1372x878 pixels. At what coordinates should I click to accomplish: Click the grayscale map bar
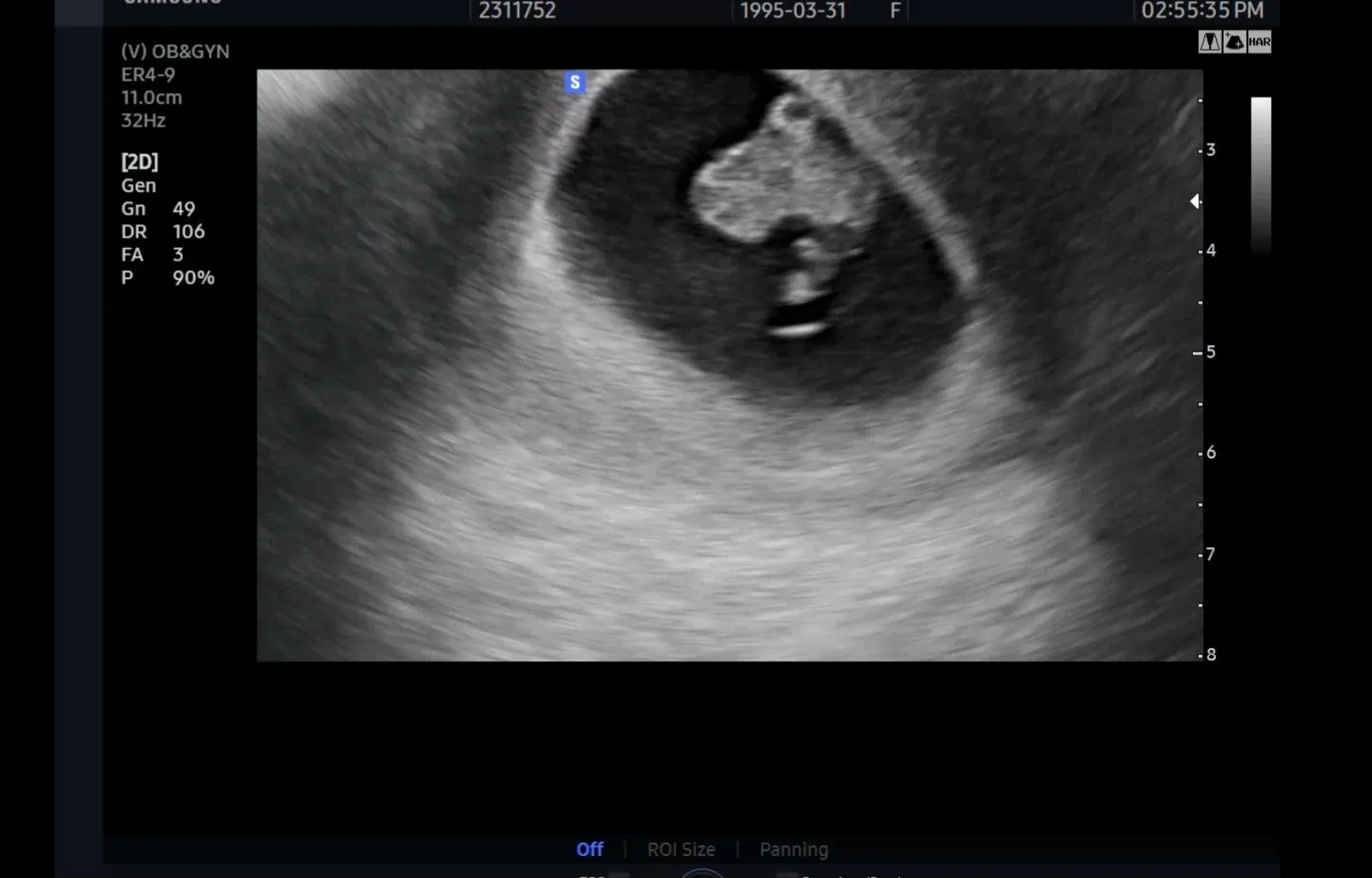(x=1261, y=174)
